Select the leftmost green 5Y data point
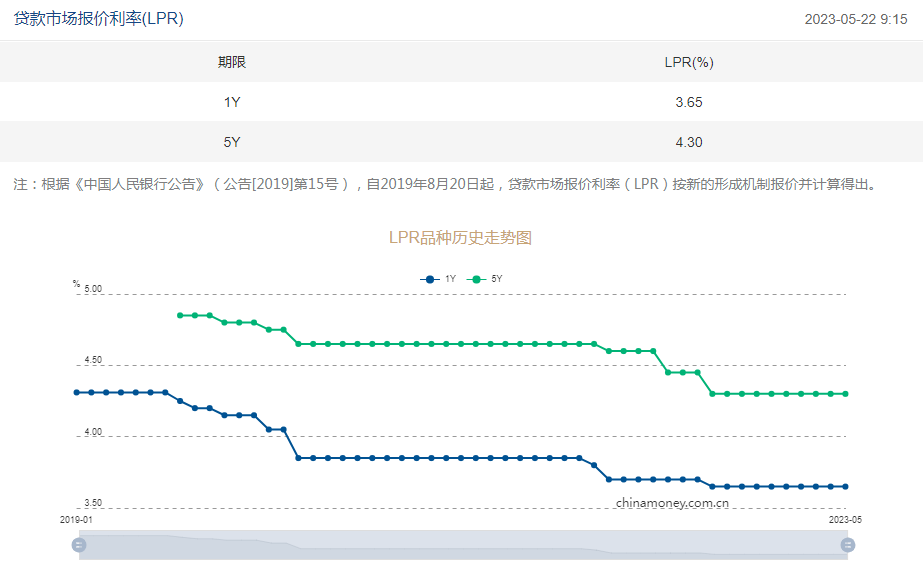Viewport: 923px width, 586px height. (180, 315)
